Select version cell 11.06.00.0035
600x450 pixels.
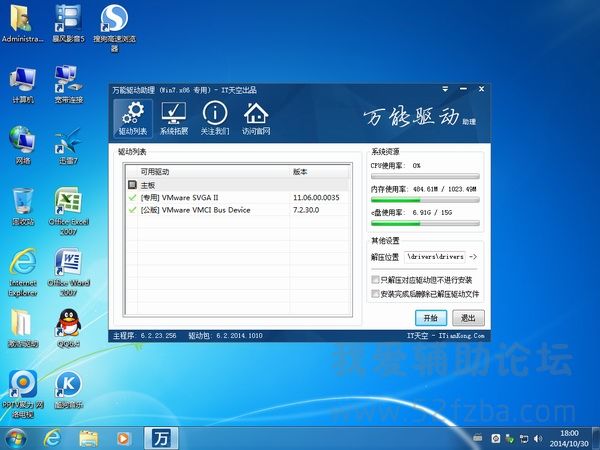(x=316, y=197)
